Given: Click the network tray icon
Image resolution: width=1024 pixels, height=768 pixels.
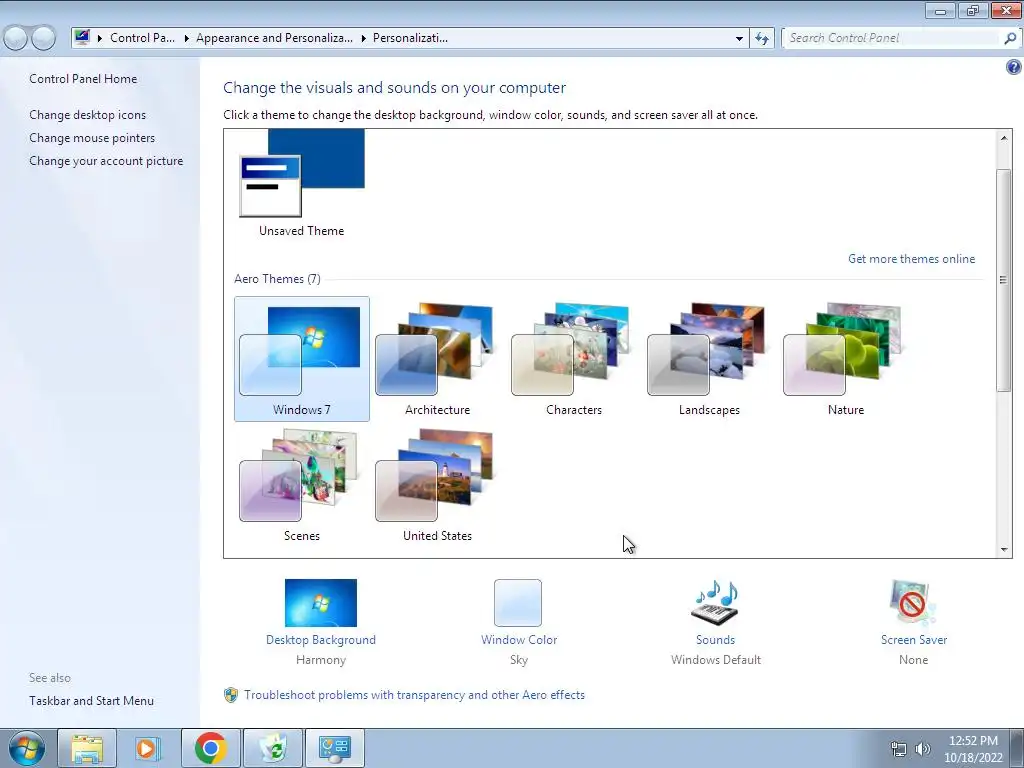Looking at the screenshot, I should [899, 749].
